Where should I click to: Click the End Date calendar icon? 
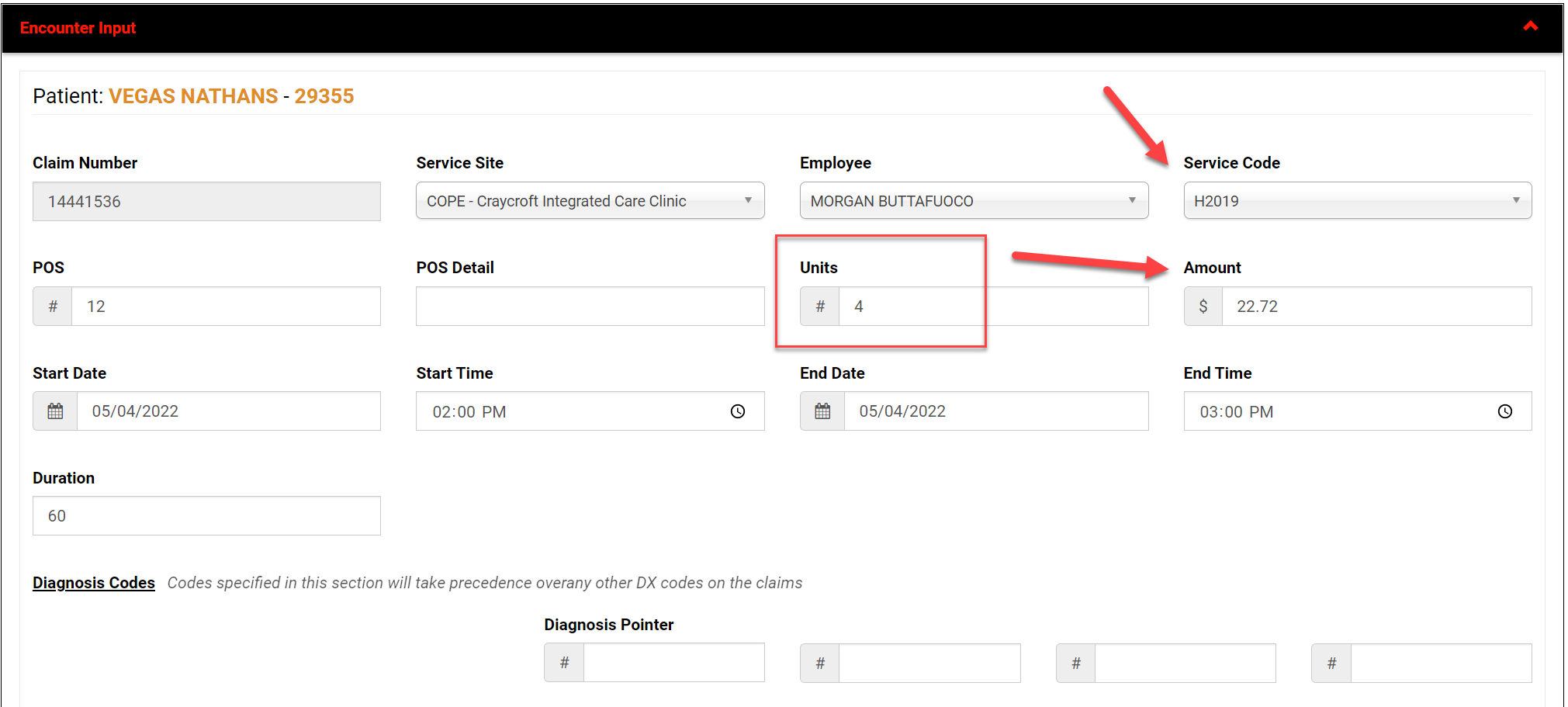click(822, 411)
